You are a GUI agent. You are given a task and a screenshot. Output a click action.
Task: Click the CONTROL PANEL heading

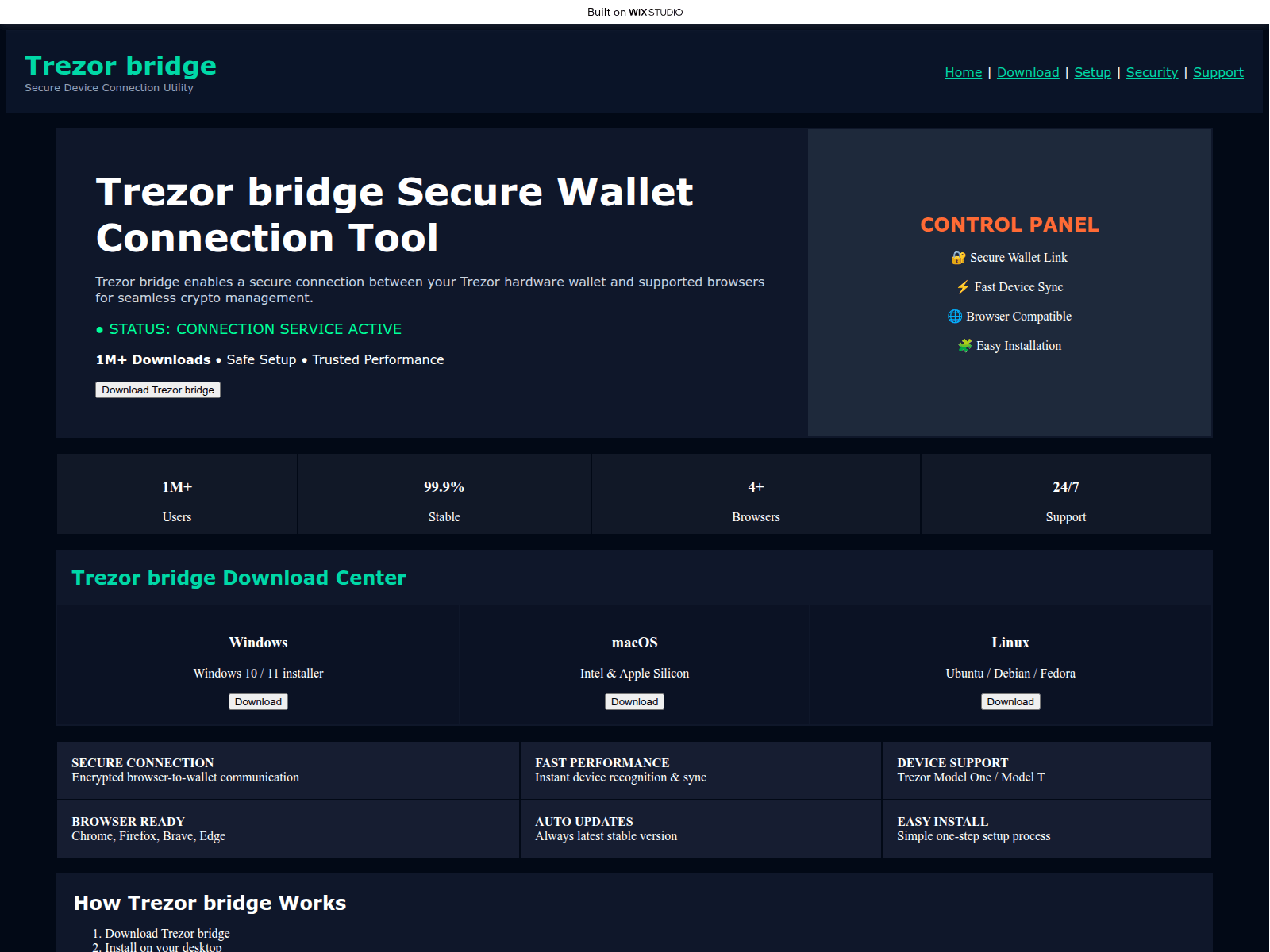[1010, 225]
